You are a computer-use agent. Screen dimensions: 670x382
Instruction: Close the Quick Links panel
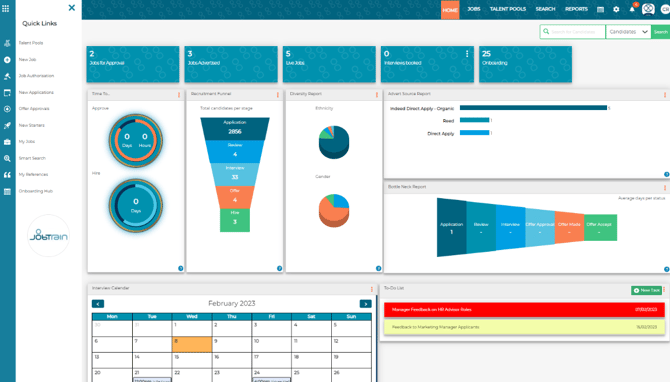(72, 8)
